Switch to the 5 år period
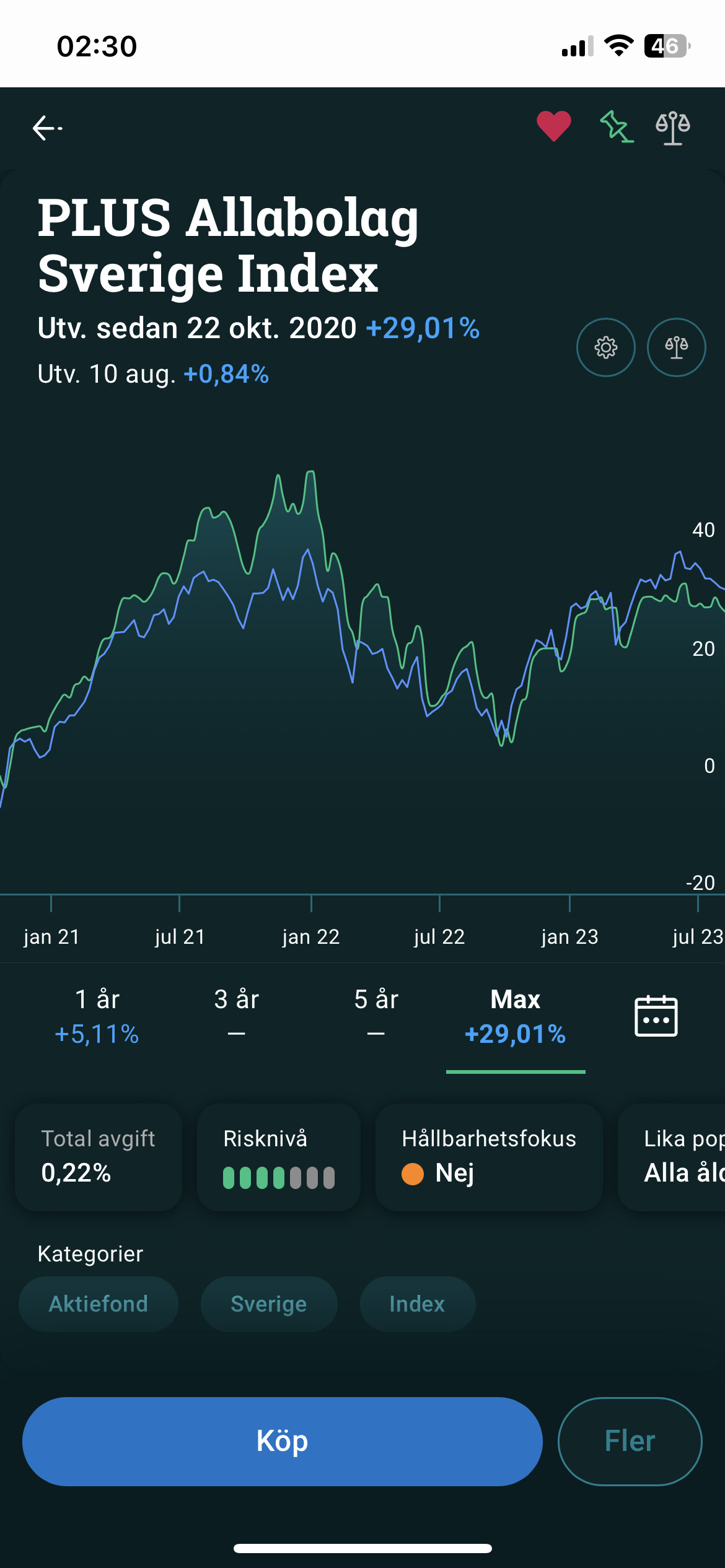The image size is (725, 1568). click(376, 1016)
